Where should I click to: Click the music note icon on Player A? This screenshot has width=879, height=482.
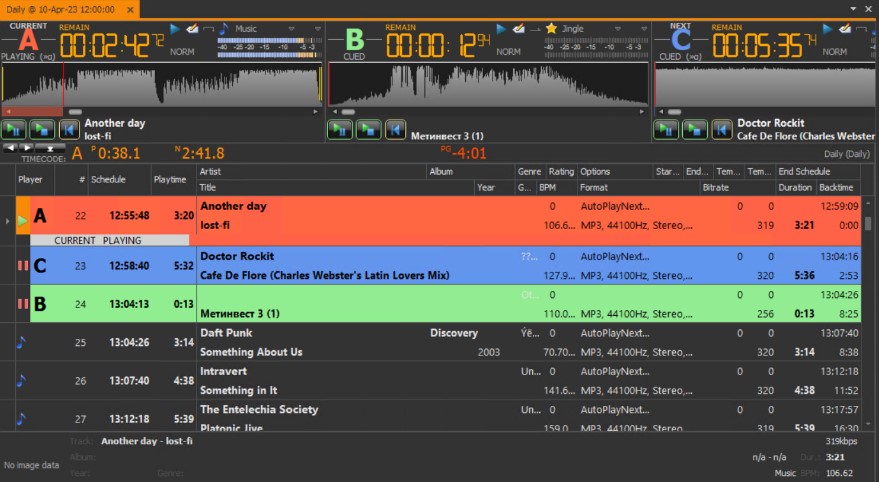pyautogui.click(x=224, y=29)
